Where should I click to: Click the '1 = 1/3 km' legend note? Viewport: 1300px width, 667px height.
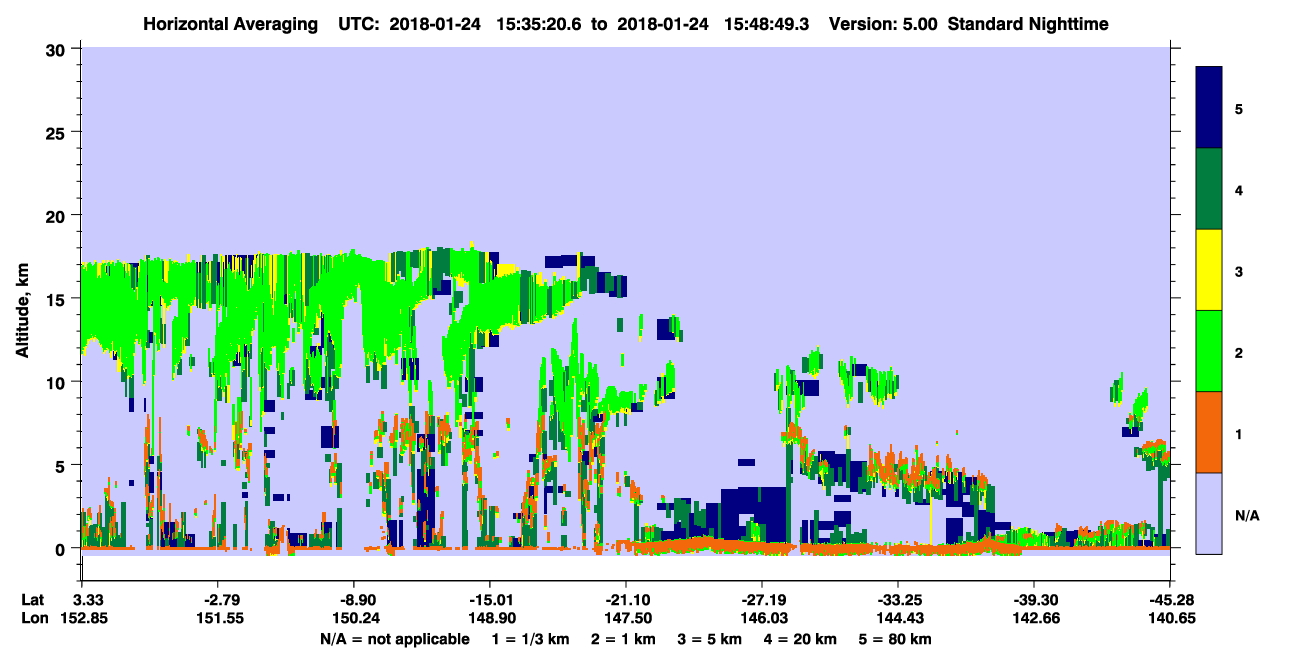tap(529, 639)
